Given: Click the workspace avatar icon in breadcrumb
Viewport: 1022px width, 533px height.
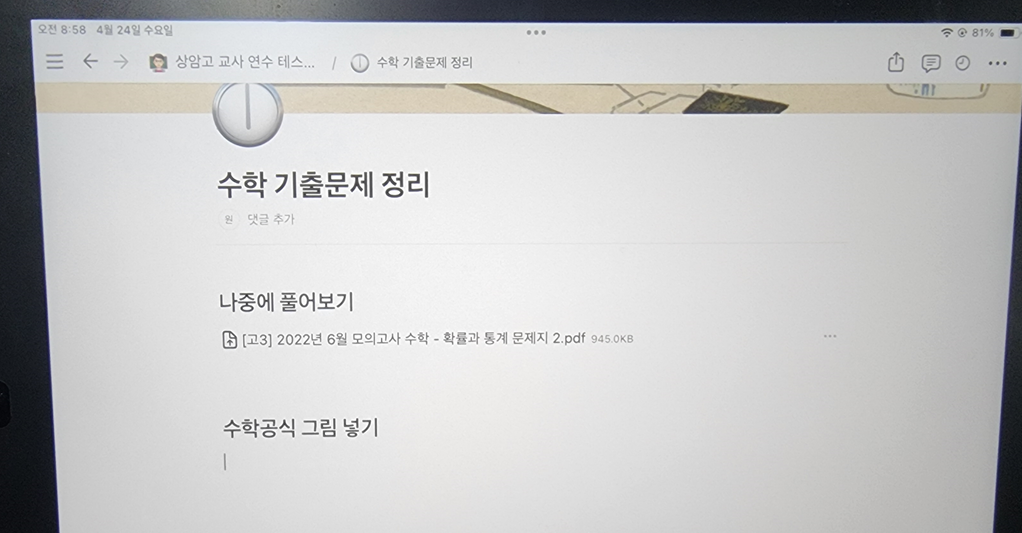Looking at the screenshot, I should [x=158, y=63].
